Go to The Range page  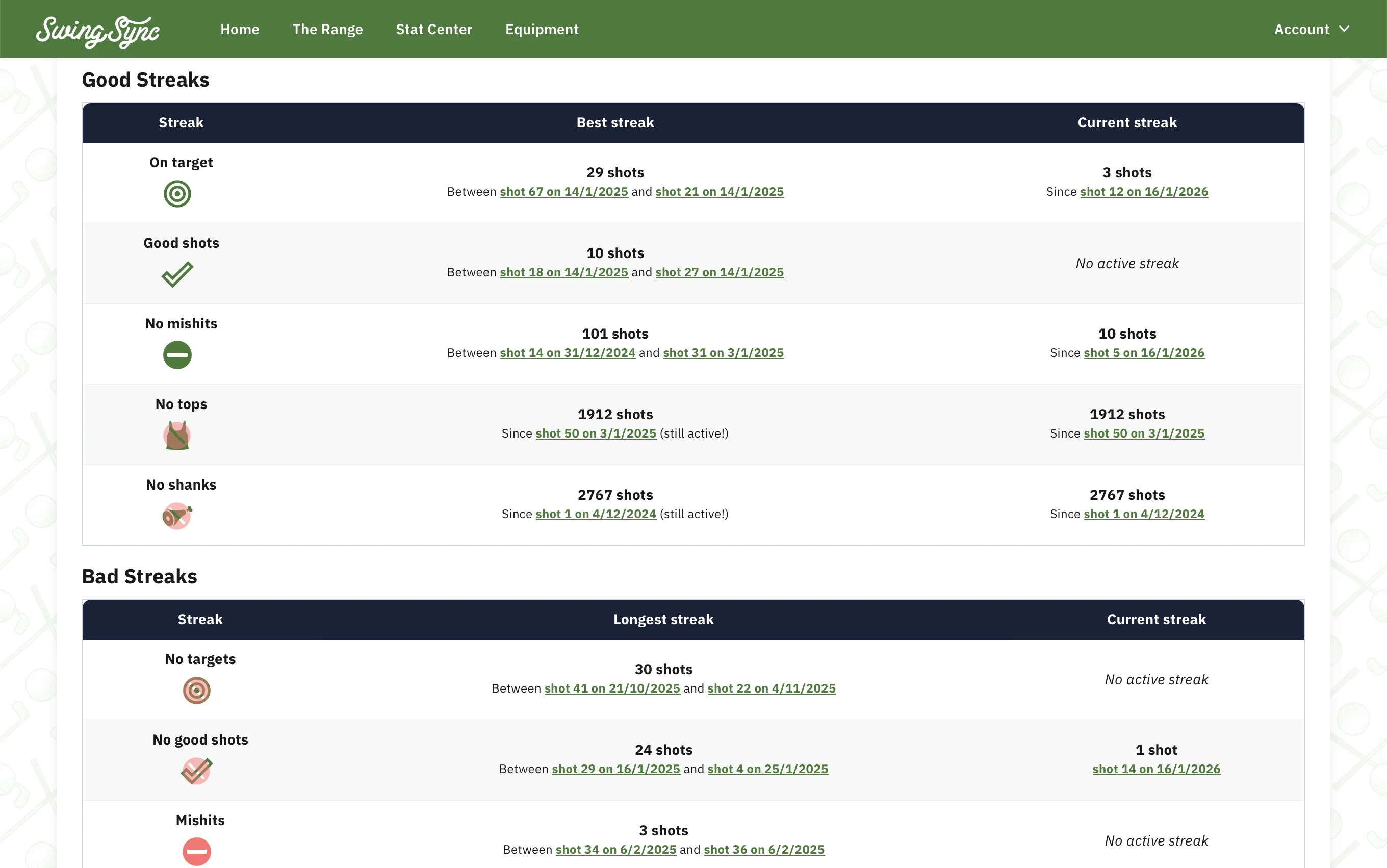point(327,29)
